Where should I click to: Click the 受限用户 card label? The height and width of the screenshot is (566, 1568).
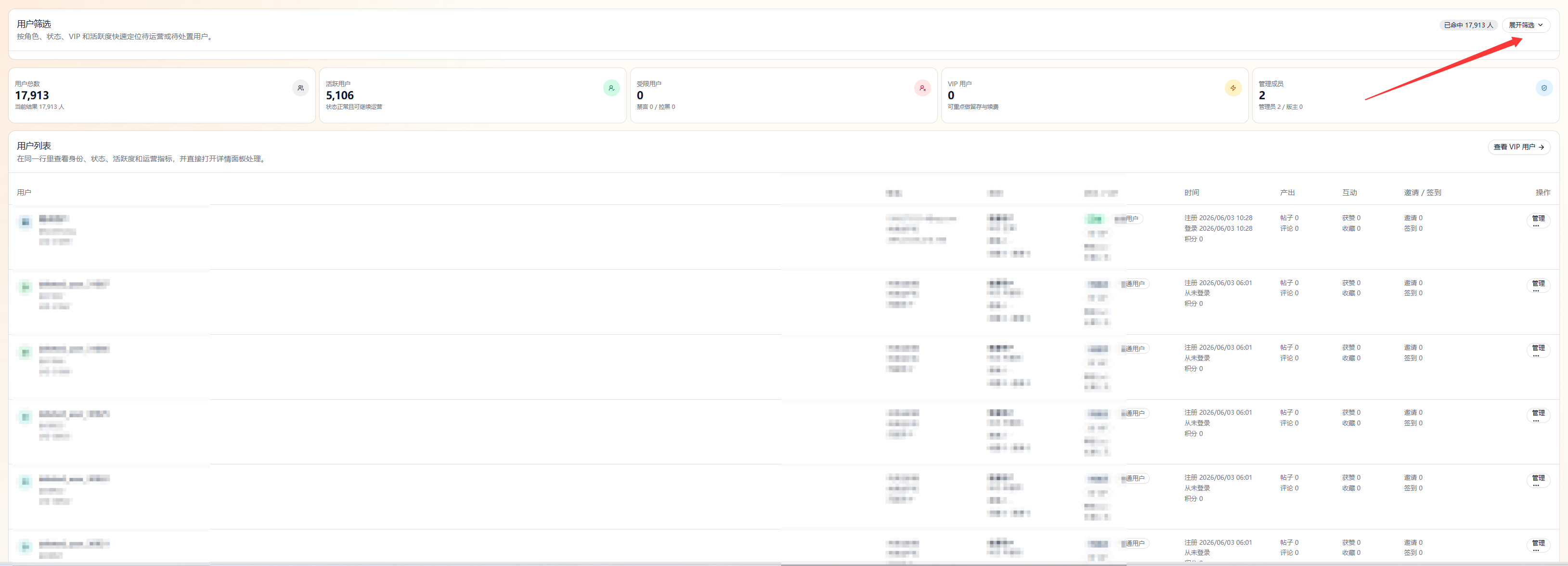click(x=649, y=83)
